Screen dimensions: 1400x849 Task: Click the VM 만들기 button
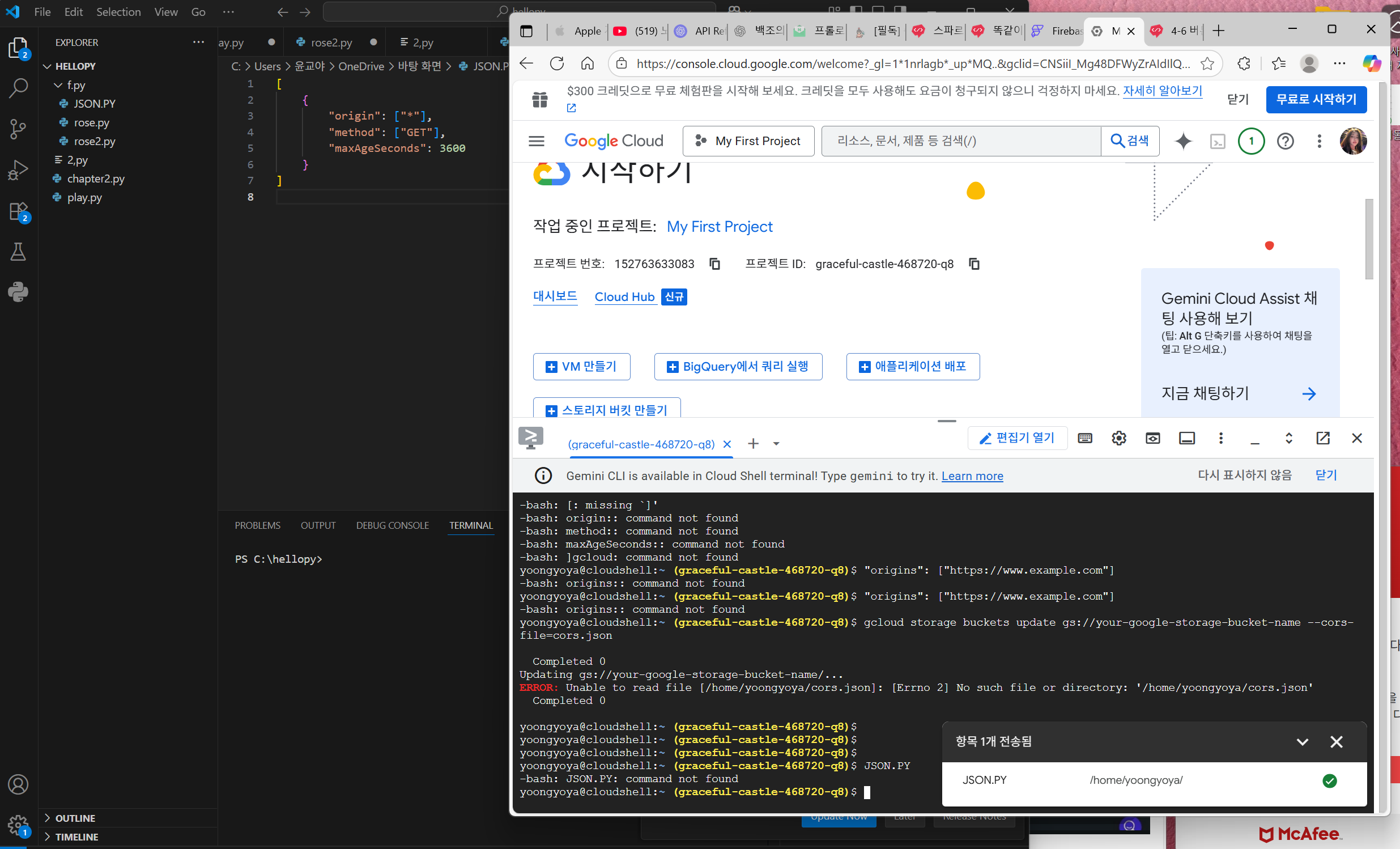(581, 367)
